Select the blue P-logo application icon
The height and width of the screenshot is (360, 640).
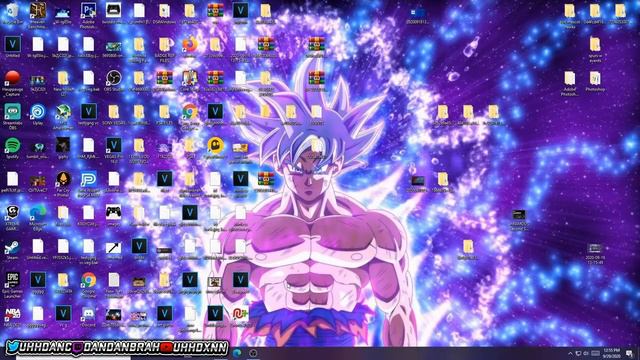[88, 184]
